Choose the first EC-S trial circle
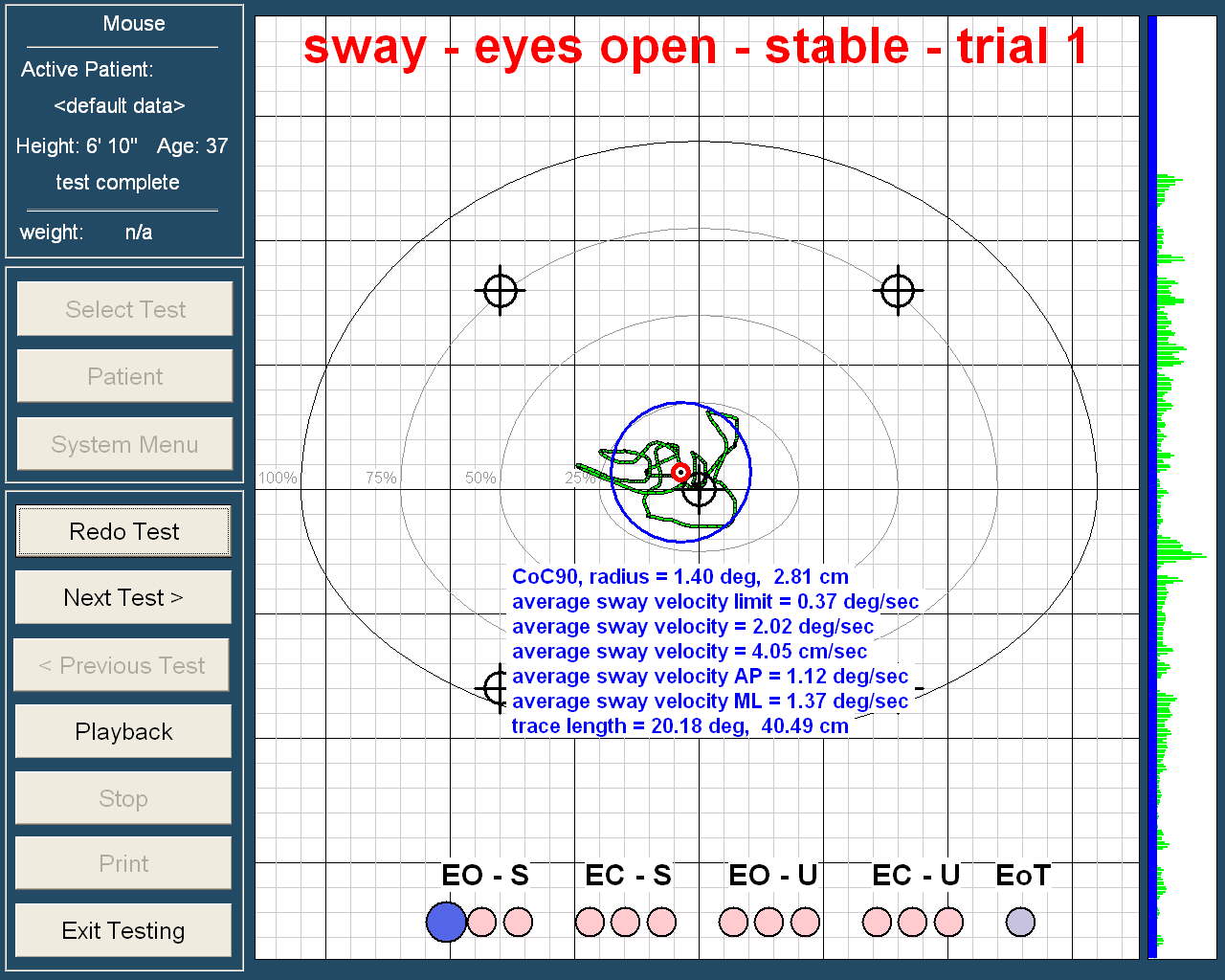 [x=590, y=922]
